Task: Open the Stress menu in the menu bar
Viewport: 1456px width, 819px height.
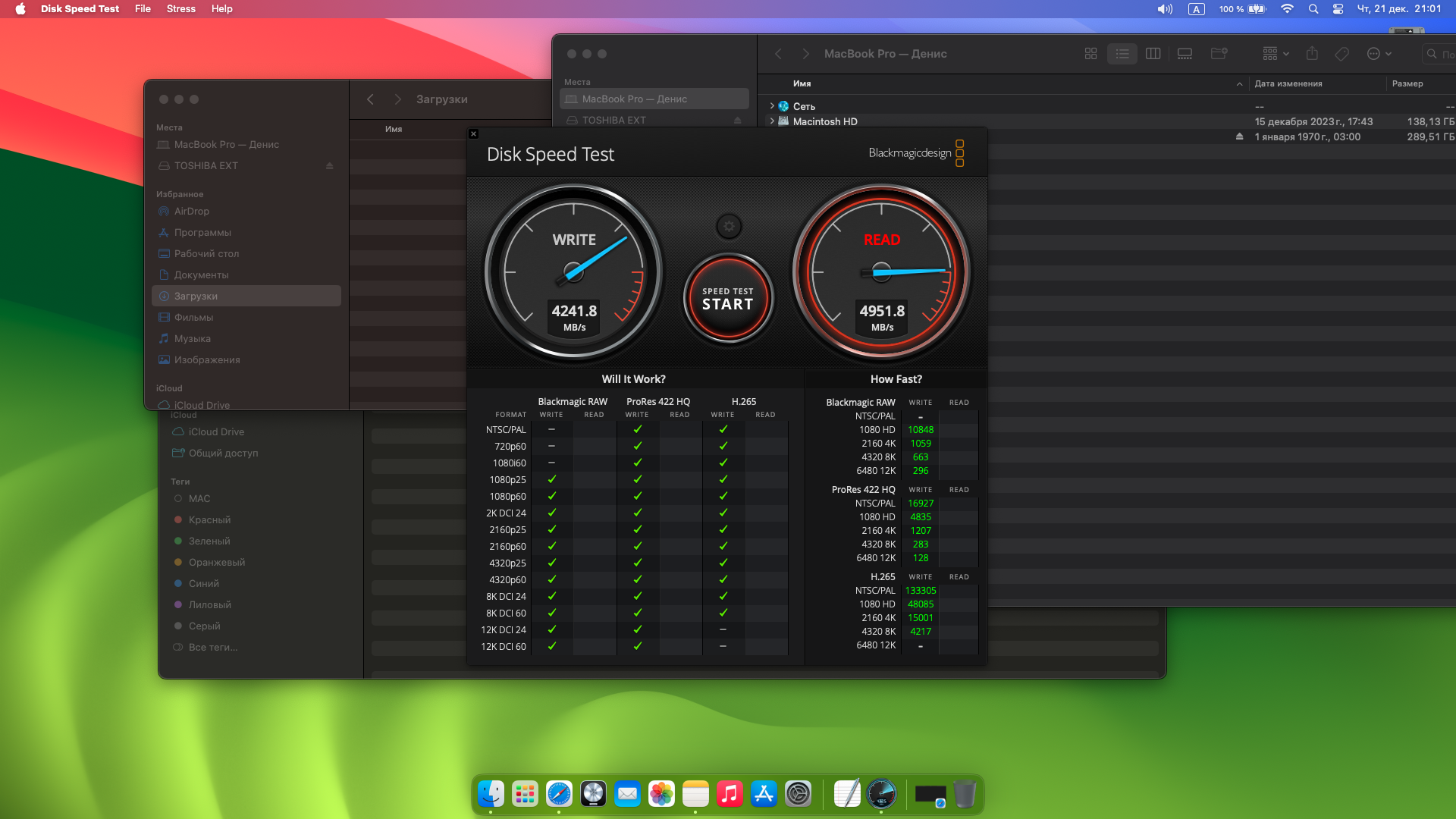Action: point(180,9)
